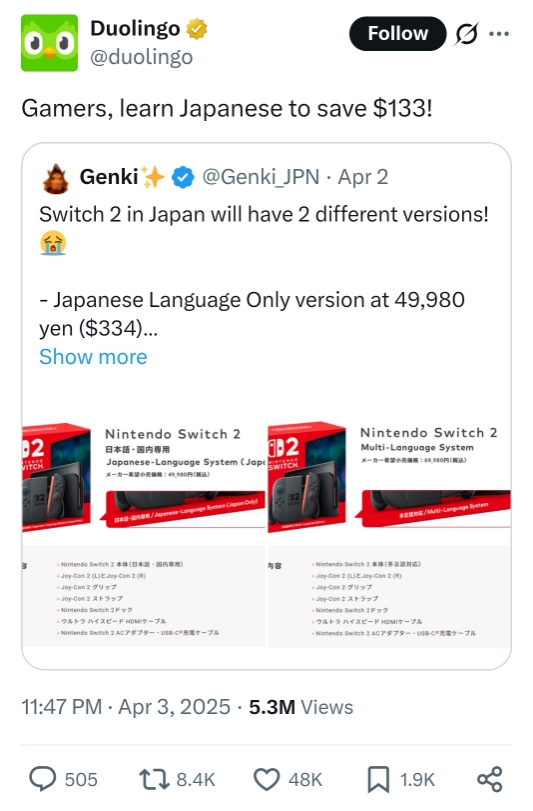Open the Duolingo owl profile avatar
The width and height of the screenshot is (533, 811).
tap(49, 43)
